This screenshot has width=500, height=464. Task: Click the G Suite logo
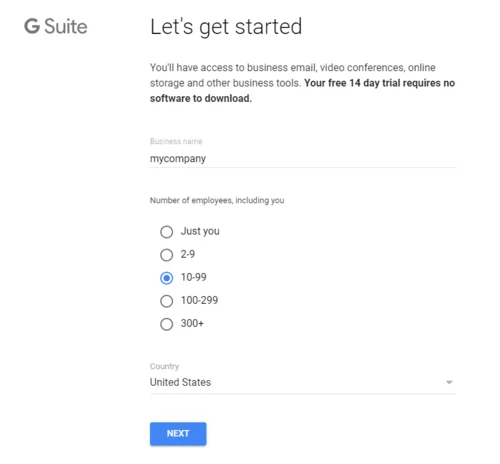tap(56, 26)
